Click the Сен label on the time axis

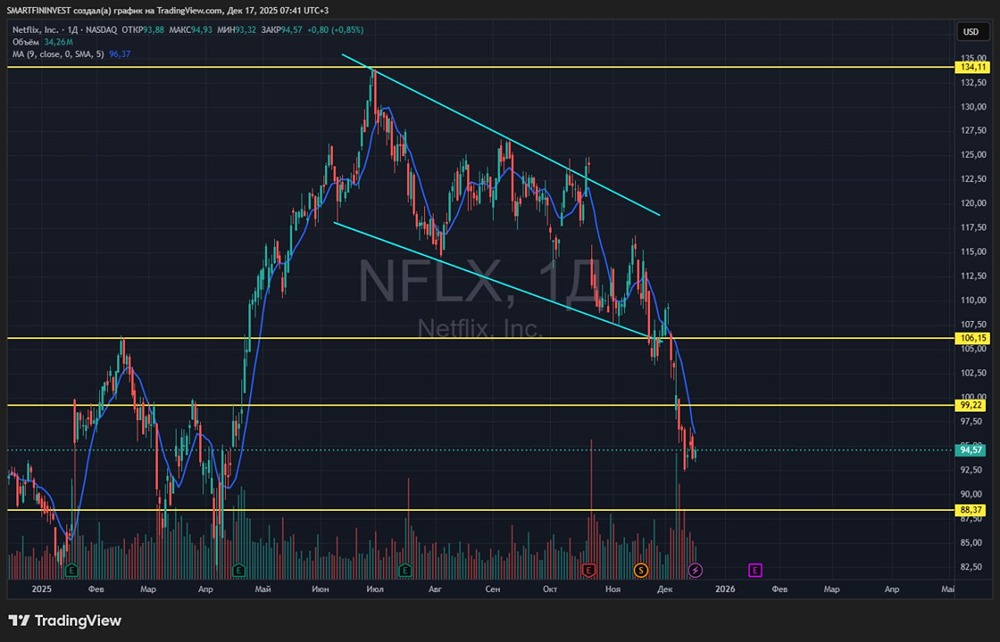[492, 589]
